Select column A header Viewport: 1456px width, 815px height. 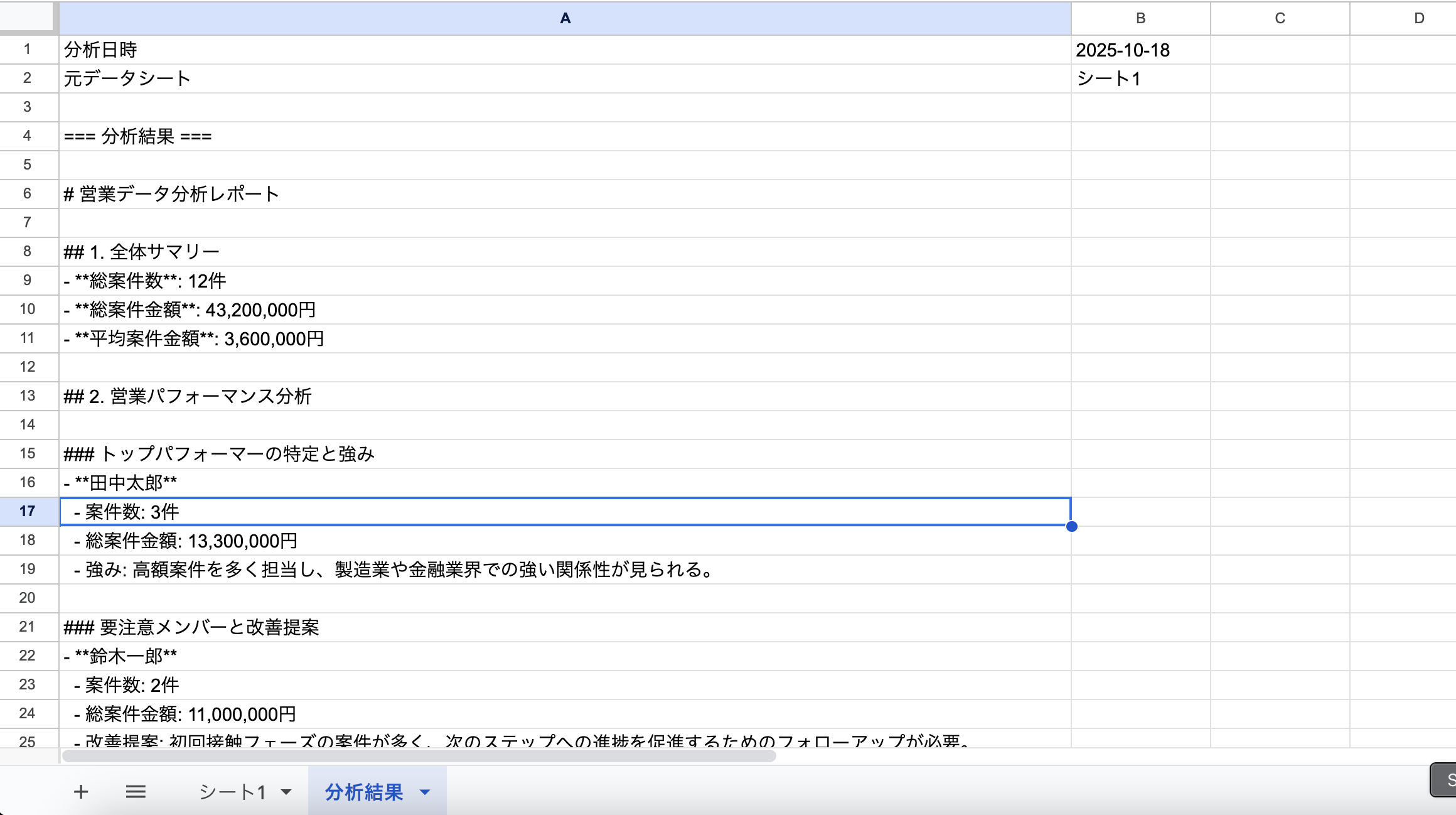click(565, 18)
